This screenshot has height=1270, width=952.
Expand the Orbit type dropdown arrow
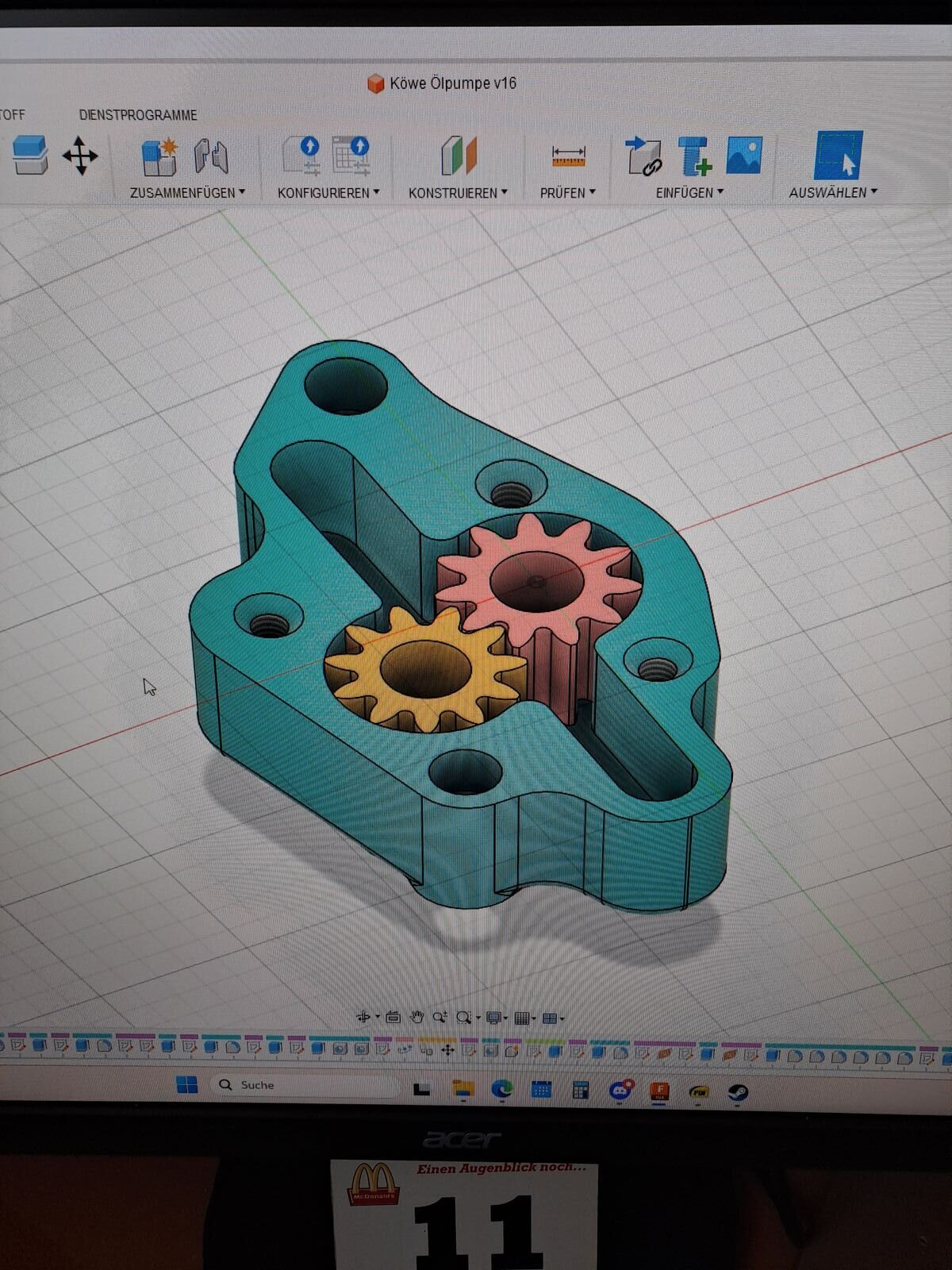378,1018
